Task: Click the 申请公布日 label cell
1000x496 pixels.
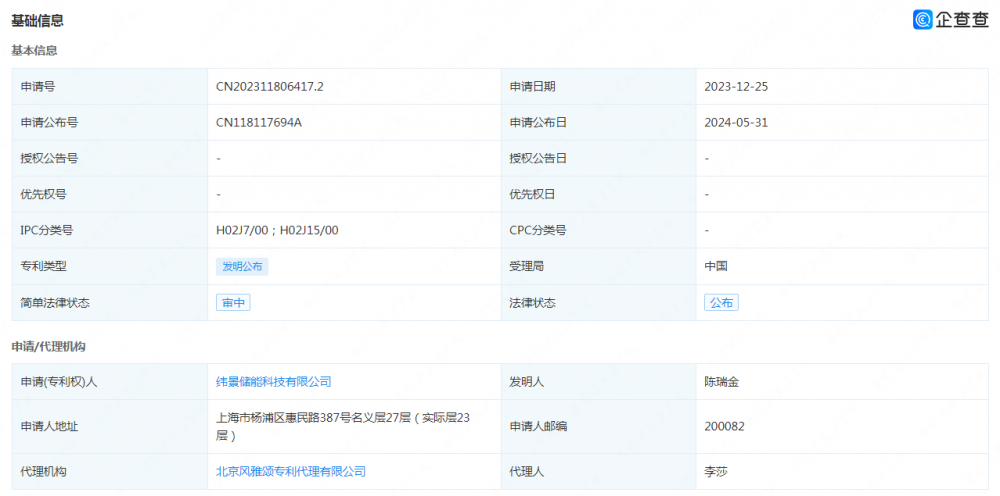Action: [x=599, y=122]
